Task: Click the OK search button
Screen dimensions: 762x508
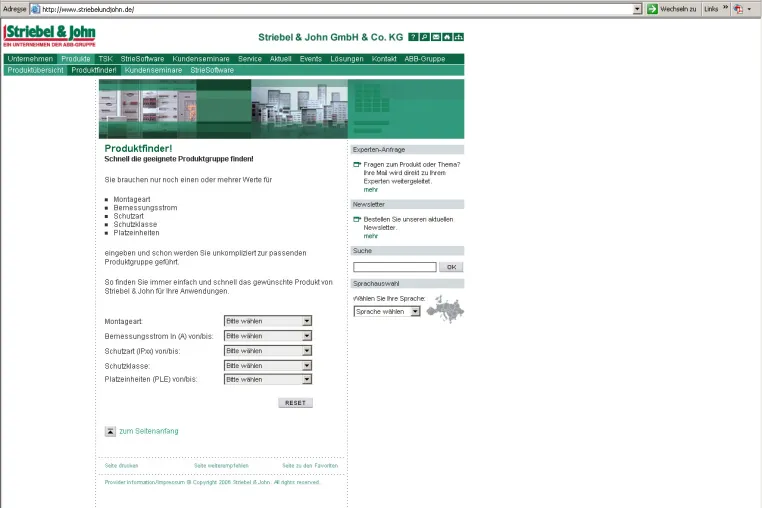Action: (451, 267)
